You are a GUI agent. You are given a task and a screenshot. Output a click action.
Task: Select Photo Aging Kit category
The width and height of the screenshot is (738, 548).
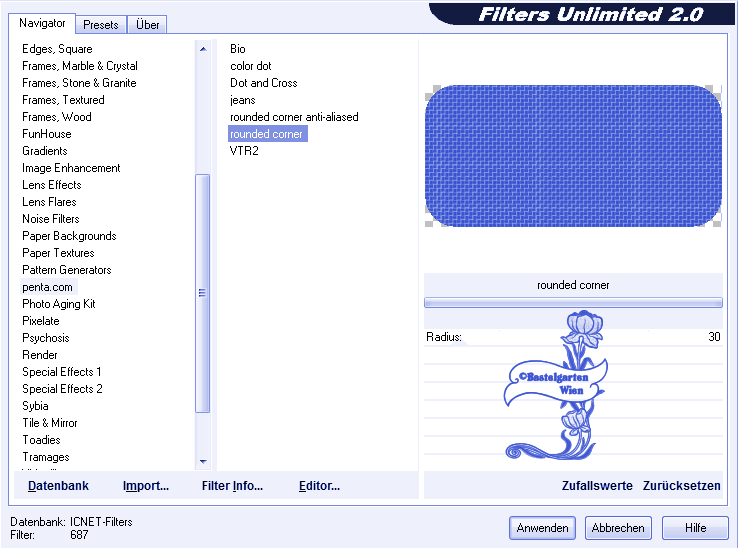pyautogui.click(x=59, y=304)
